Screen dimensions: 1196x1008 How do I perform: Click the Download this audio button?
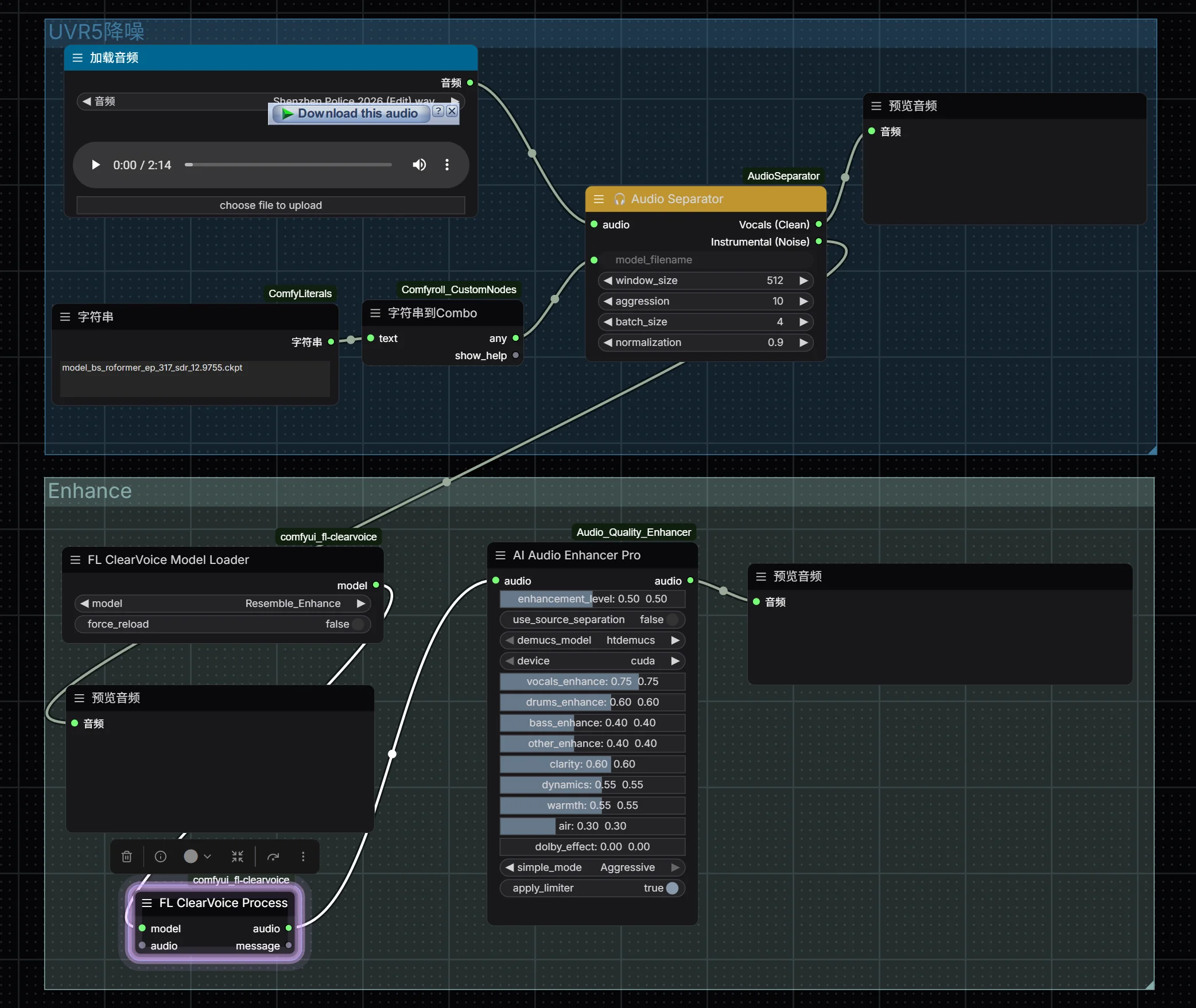(x=351, y=114)
